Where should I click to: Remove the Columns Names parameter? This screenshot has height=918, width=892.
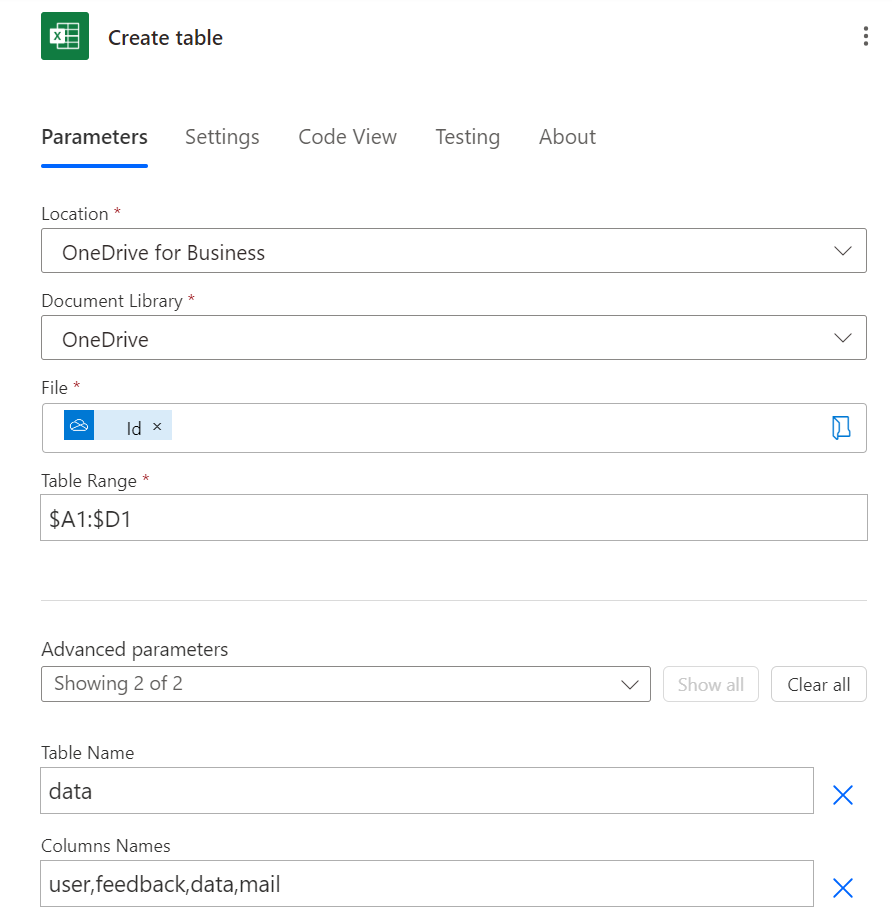[x=843, y=887]
